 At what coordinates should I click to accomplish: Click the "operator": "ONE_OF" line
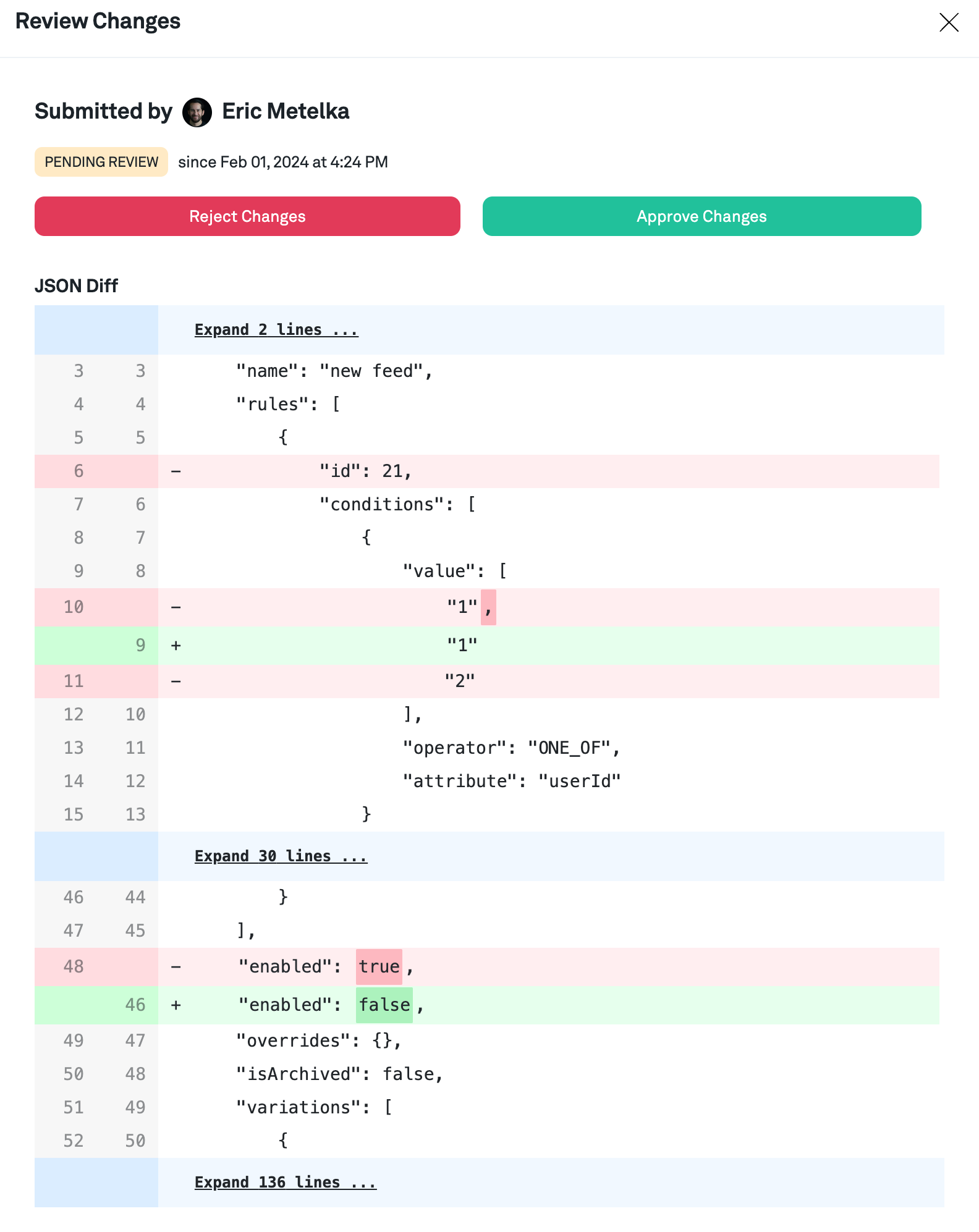click(x=511, y=748)
